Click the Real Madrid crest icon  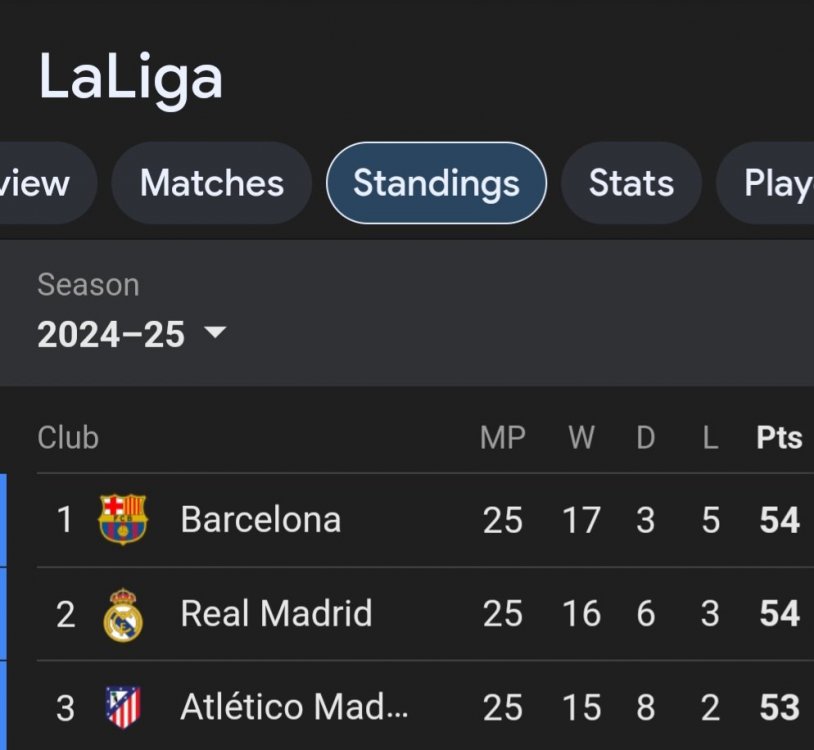[123, 614]
